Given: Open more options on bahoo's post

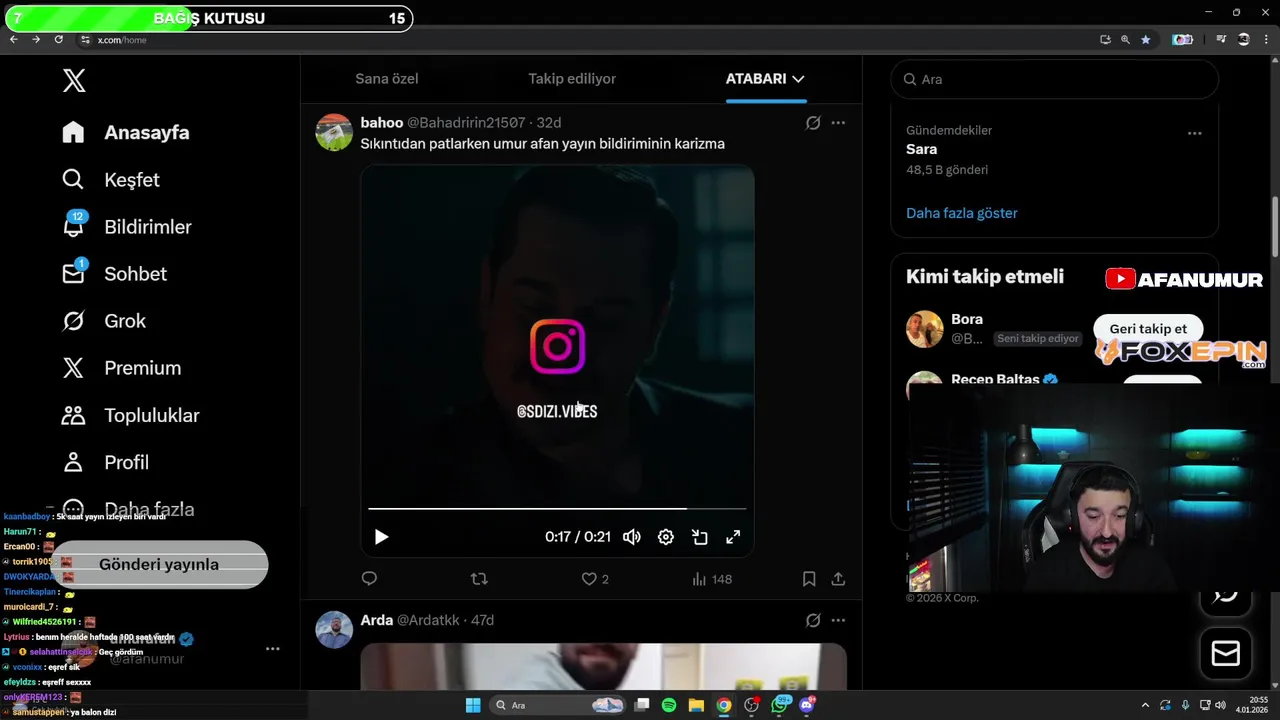Looking at the screenshot, I should tap(838, 122).
